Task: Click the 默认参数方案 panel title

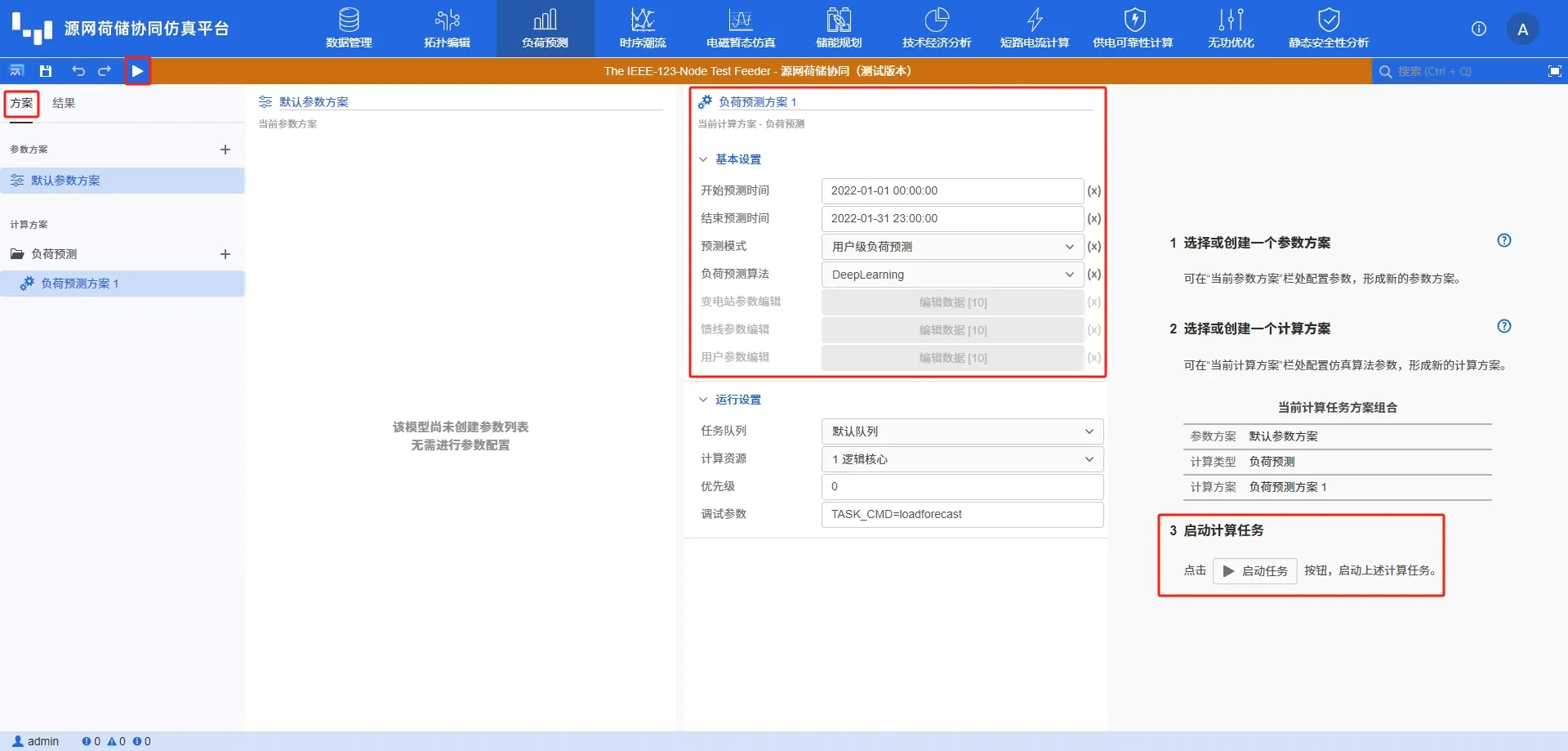Action: tap(314, 102)
